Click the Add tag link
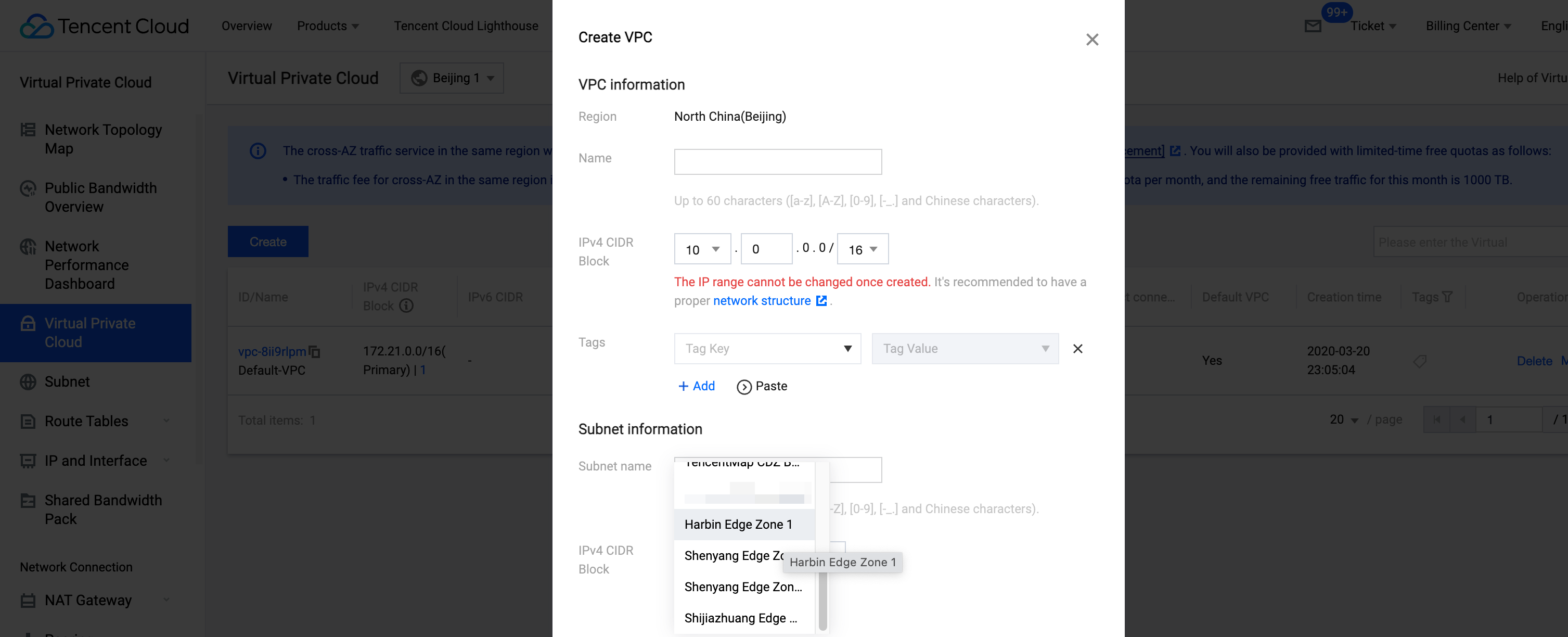The image size is (1568, 637). point(697,386)
